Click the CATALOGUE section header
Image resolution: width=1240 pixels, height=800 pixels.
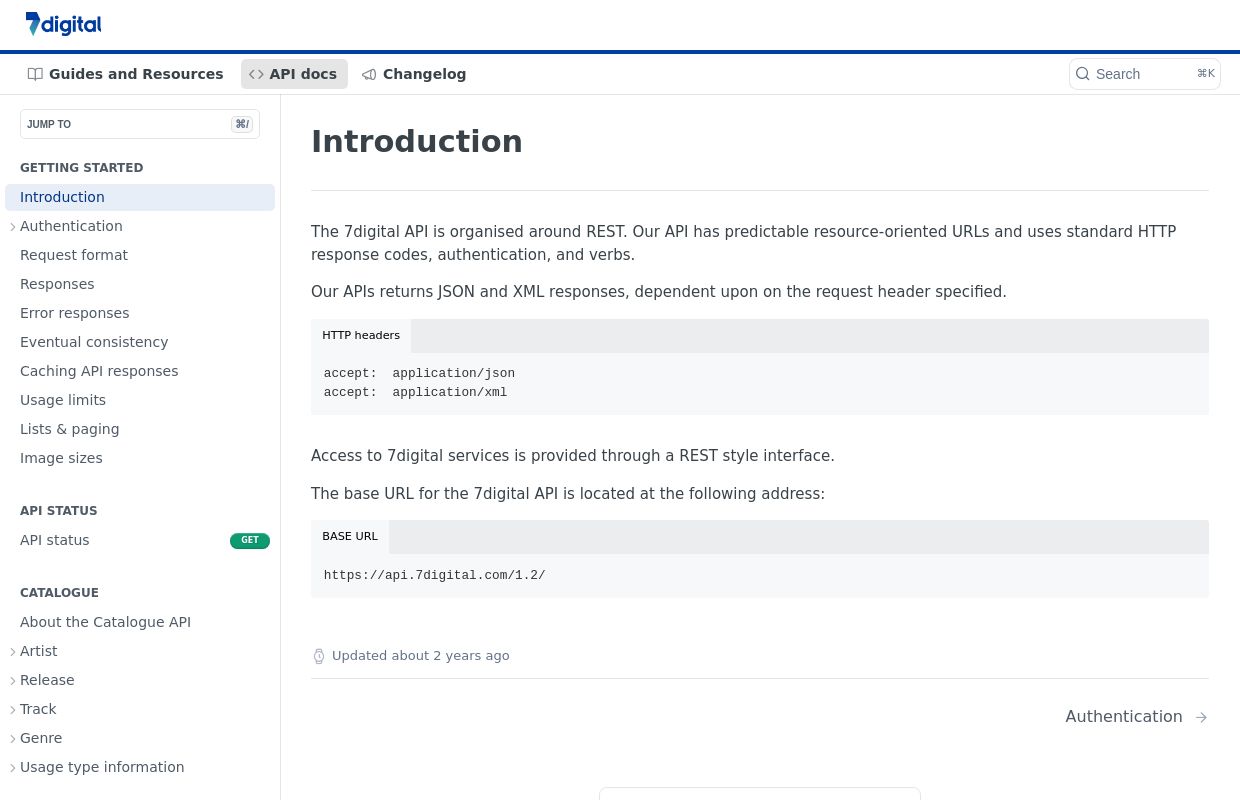click(x=59, y=593)
